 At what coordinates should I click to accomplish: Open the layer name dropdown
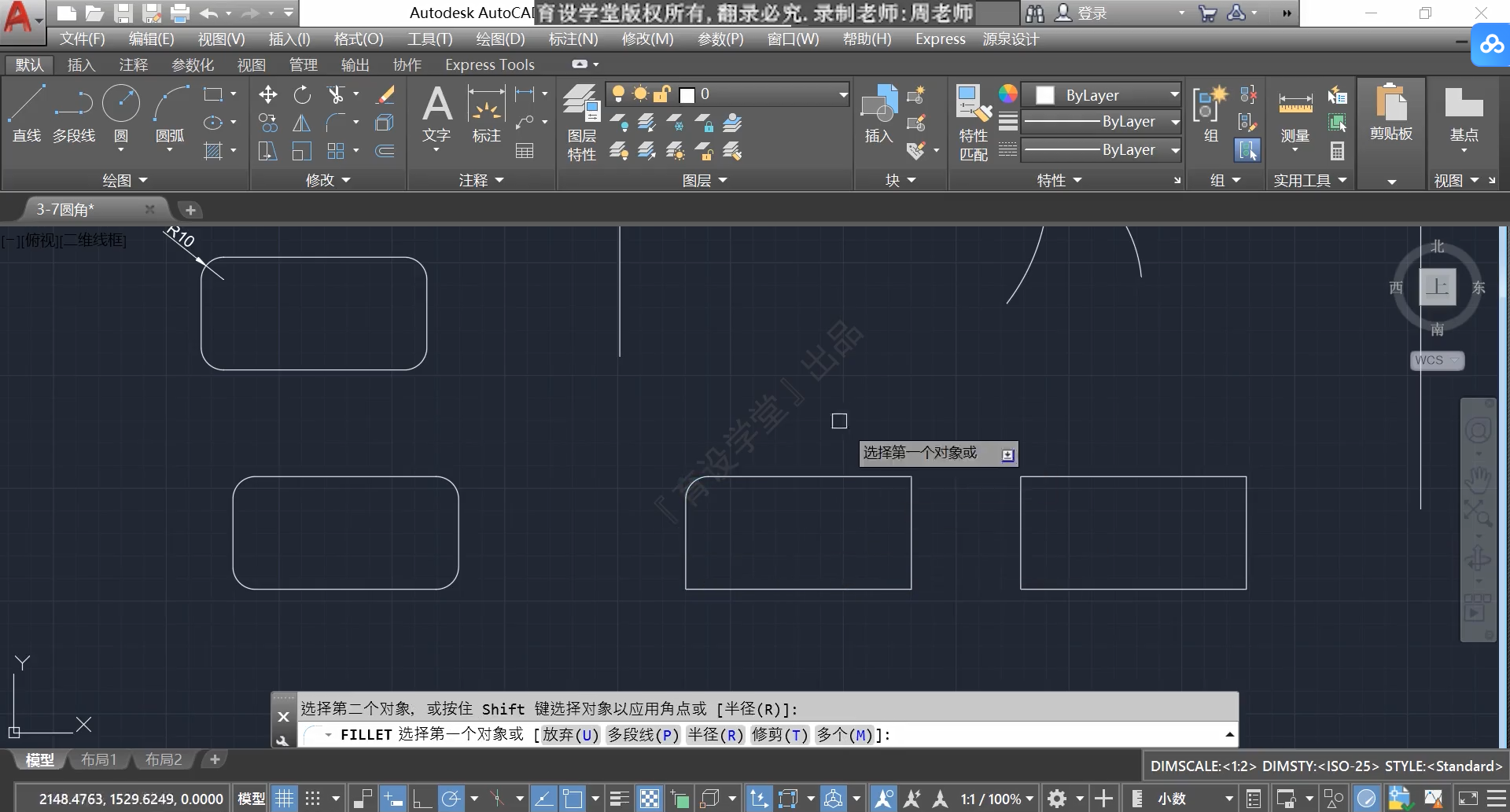pyautogui.click(x=843, y=94)
